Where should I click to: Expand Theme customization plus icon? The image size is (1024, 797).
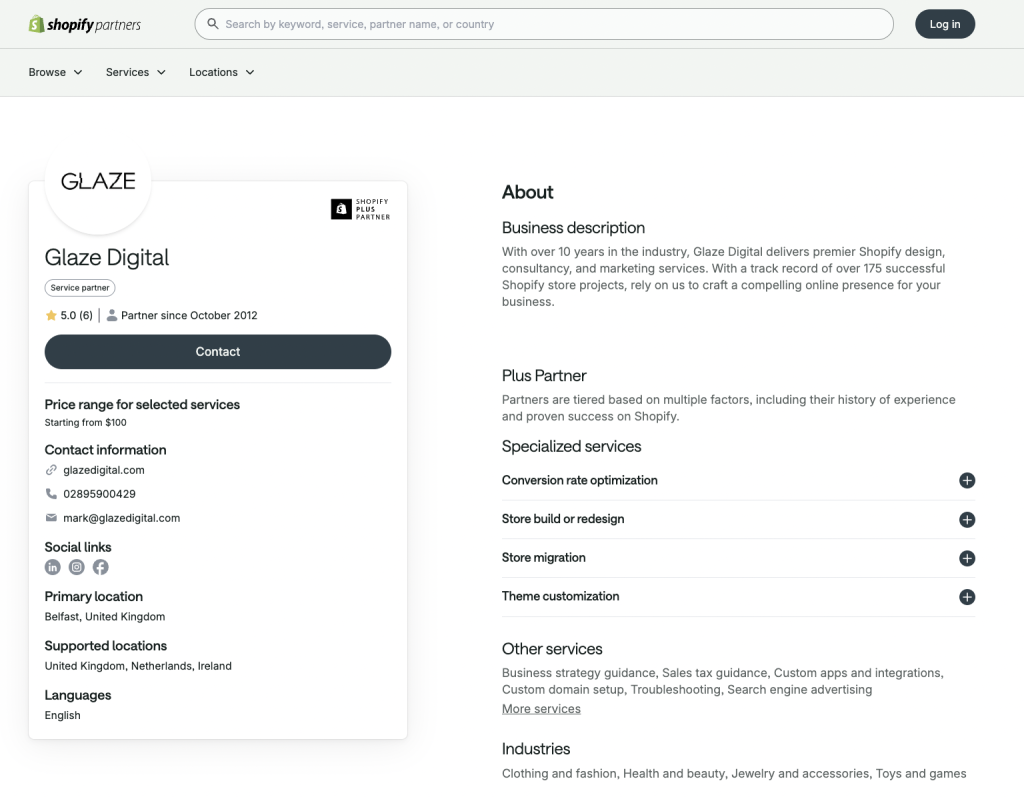(x=967, y=597)
